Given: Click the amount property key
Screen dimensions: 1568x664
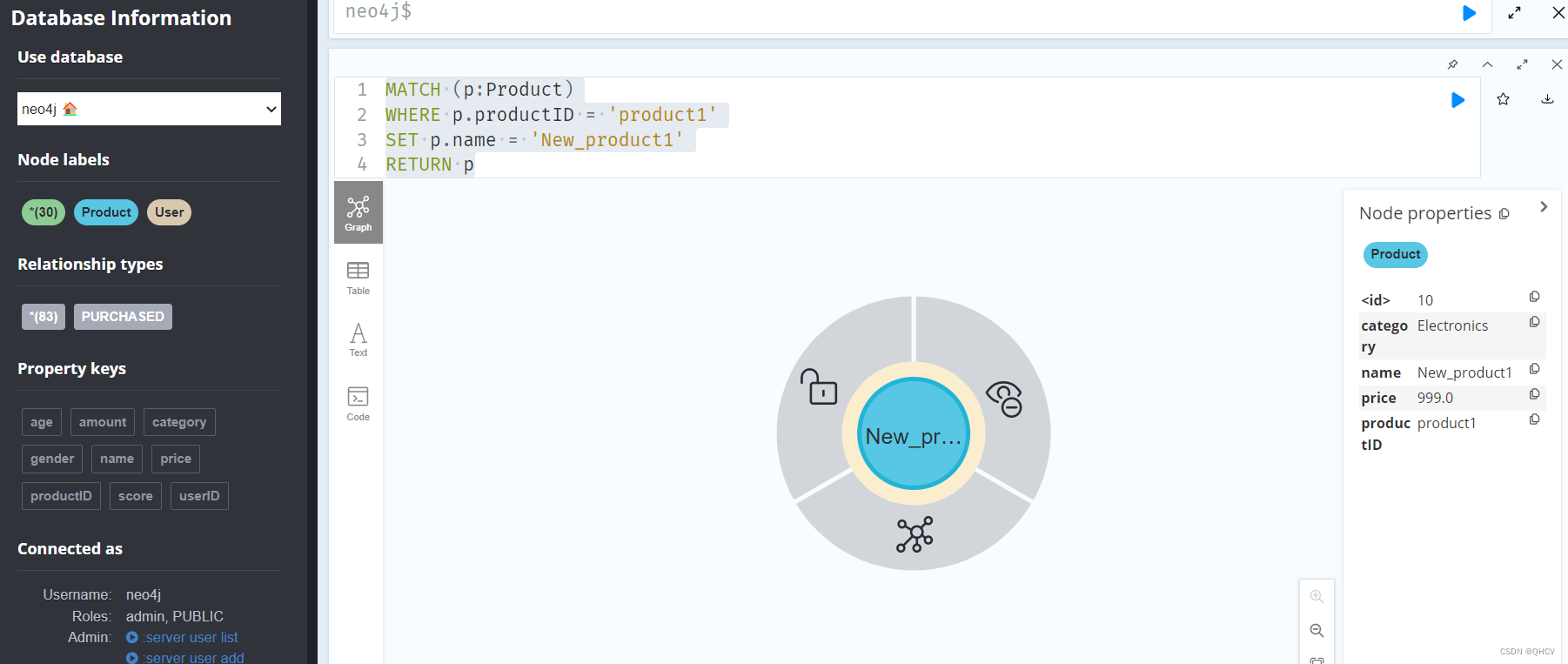Looking at the screenshot, I should (x=103, y=422).
